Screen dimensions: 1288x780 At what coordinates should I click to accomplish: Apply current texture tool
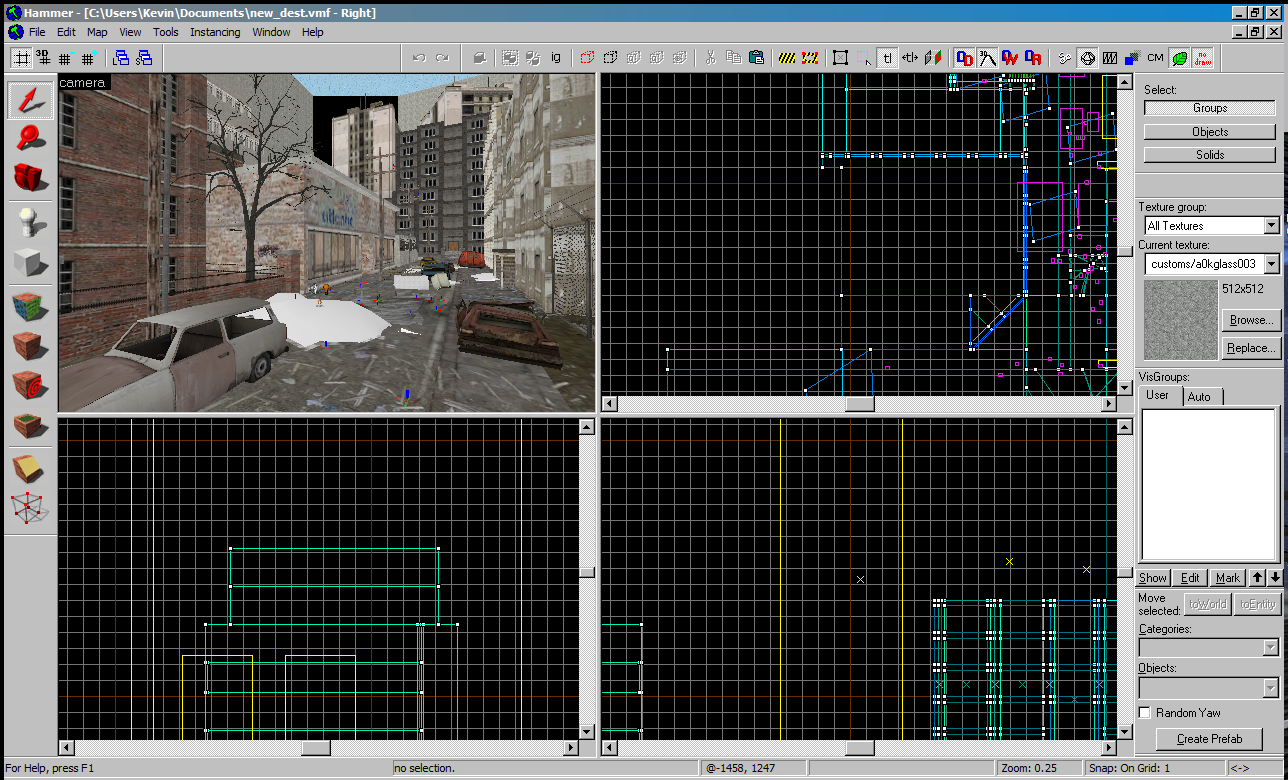coord(30,346)
